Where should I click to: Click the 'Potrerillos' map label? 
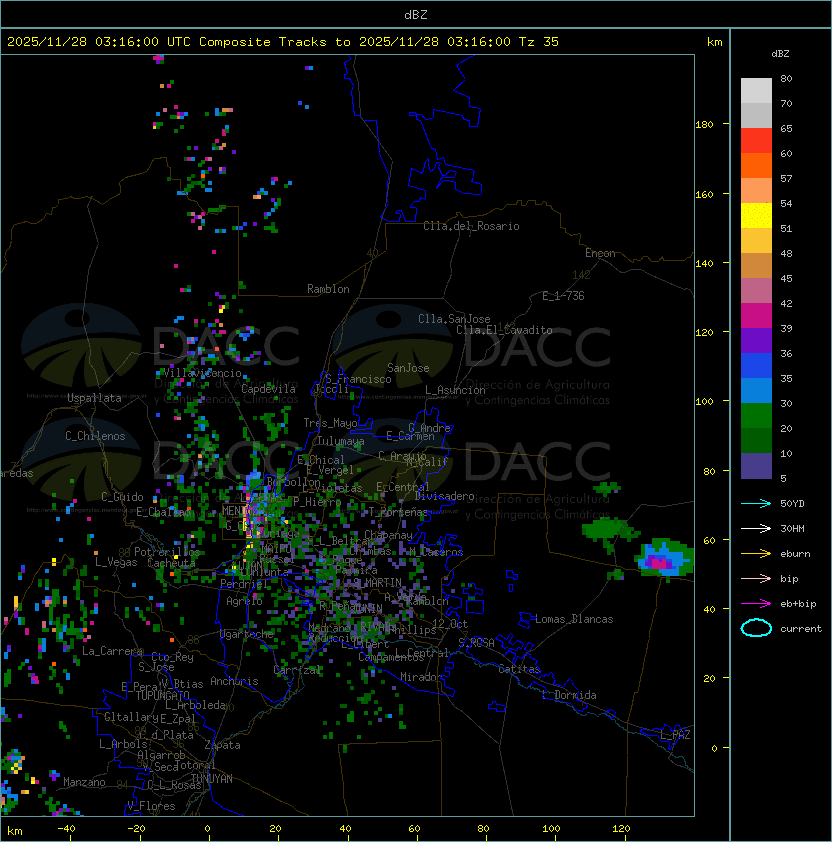point(167,552)
